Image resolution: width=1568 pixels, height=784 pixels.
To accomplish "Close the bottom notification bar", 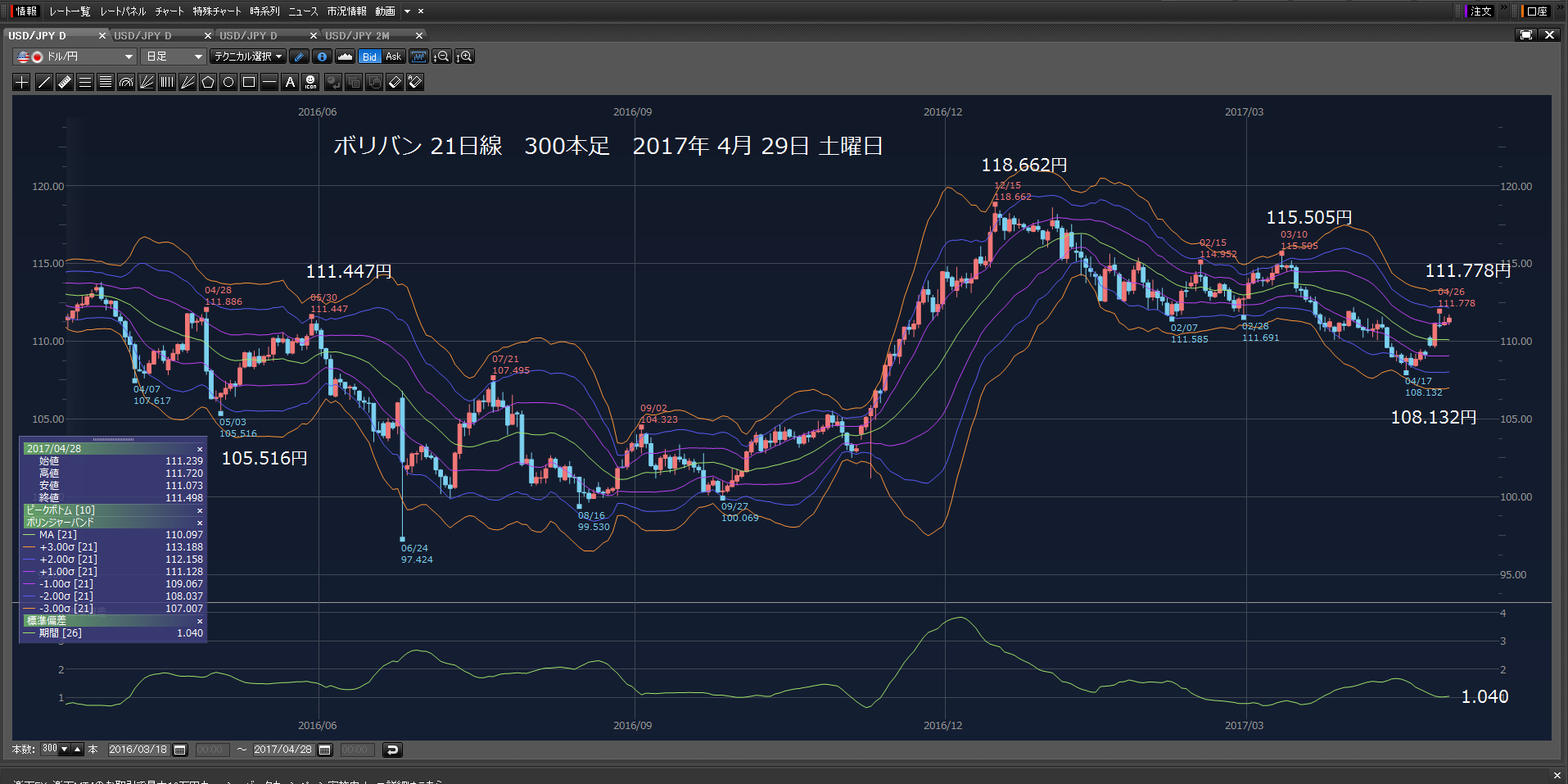I will (1557, 775).
